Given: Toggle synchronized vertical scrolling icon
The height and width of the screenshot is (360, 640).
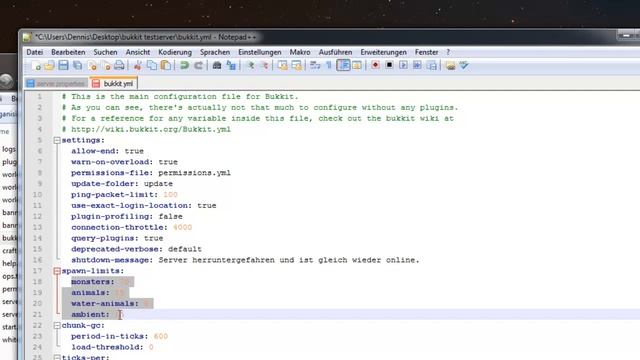Looking at the screenshot, I should (x=282, y=65).
